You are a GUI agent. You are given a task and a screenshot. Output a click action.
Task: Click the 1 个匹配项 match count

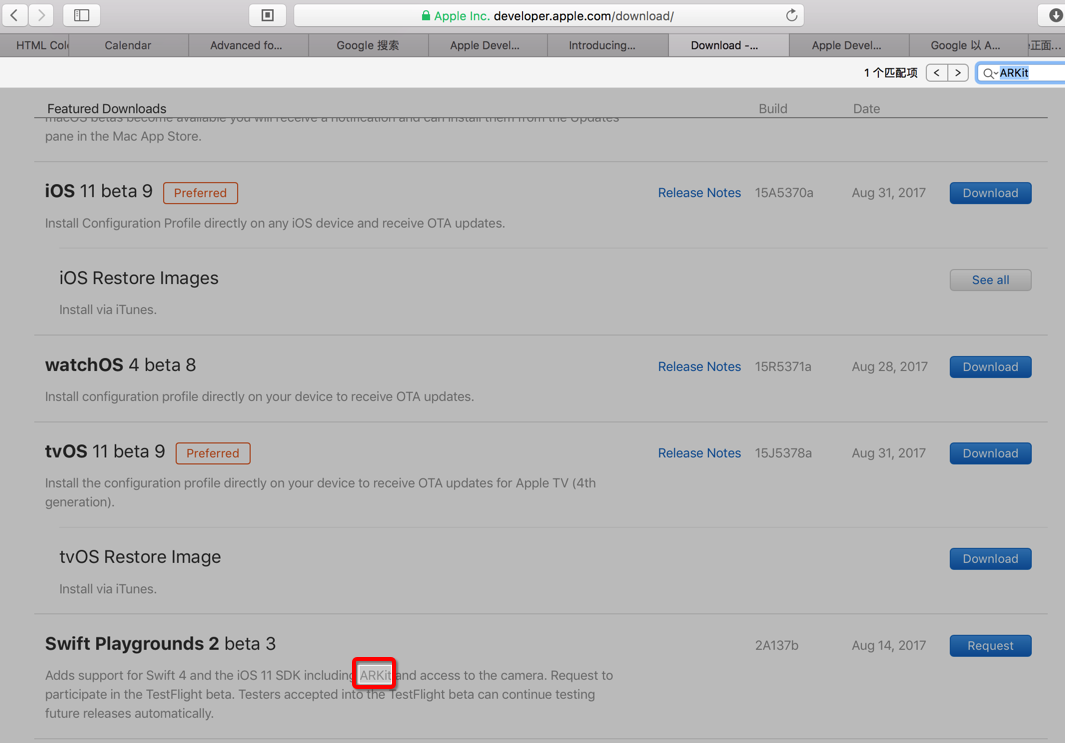890,73
